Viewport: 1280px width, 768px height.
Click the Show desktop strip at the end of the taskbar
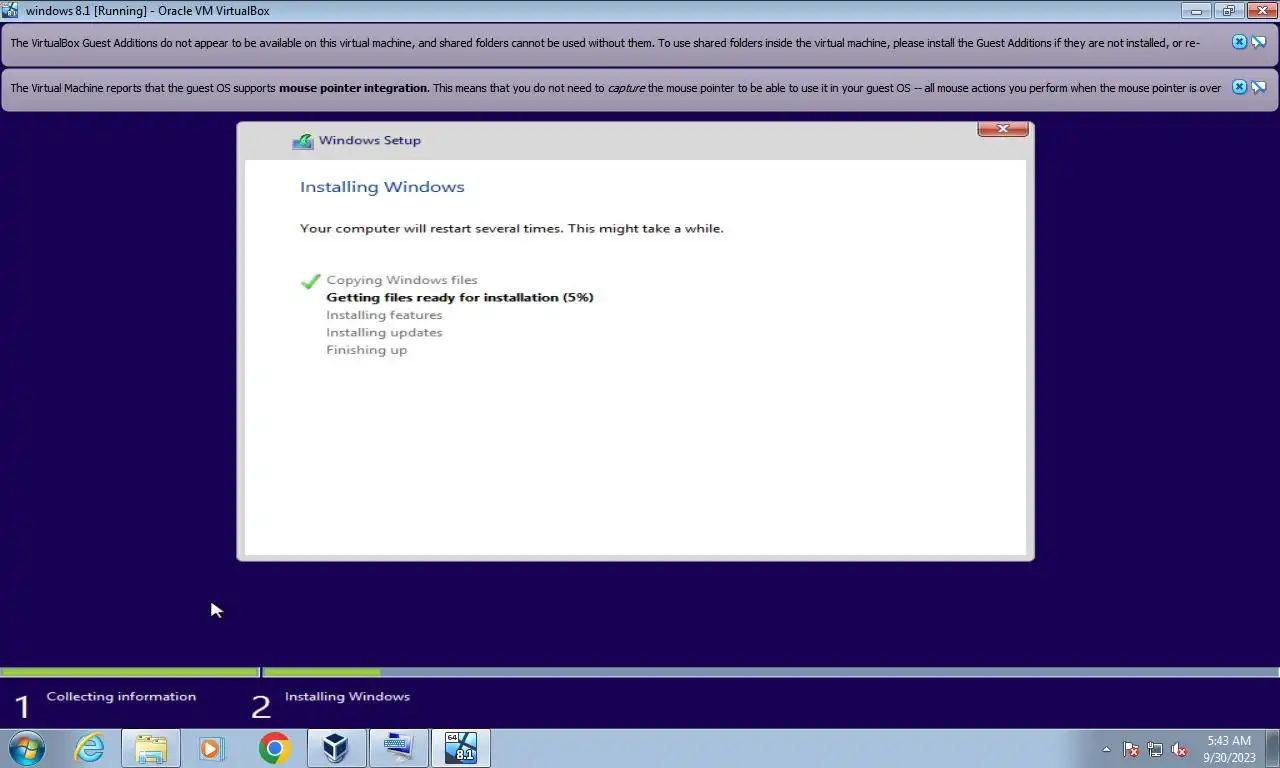point(1272,748)
